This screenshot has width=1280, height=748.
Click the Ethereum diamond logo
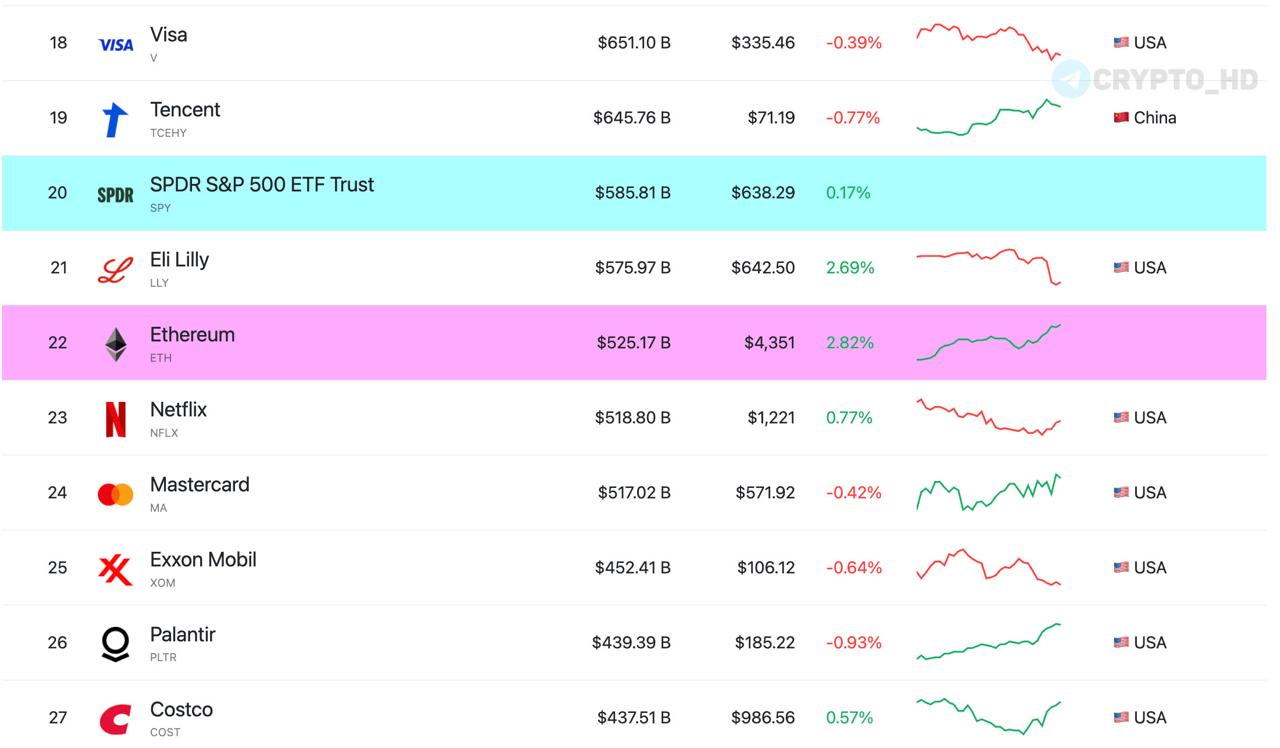click(116, 344)
